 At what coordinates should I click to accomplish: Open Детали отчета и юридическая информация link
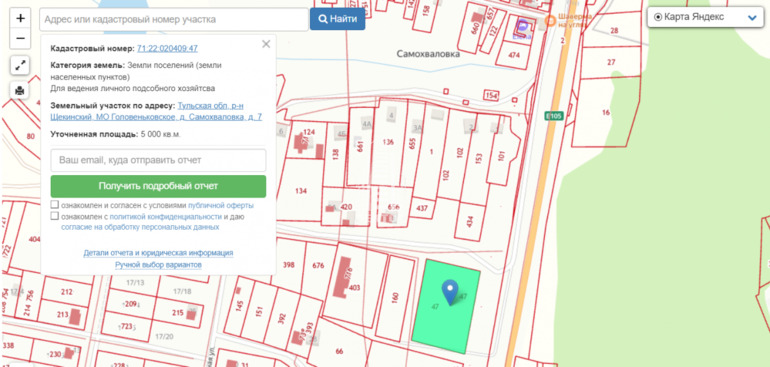point(158,253)
